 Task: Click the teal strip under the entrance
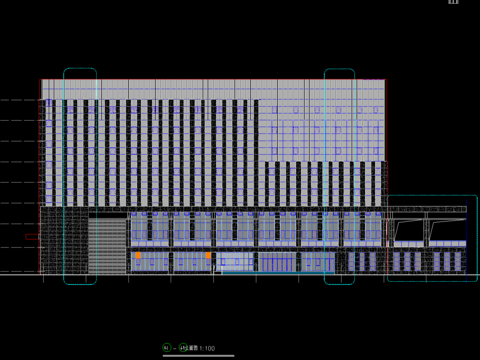[278, 273]
